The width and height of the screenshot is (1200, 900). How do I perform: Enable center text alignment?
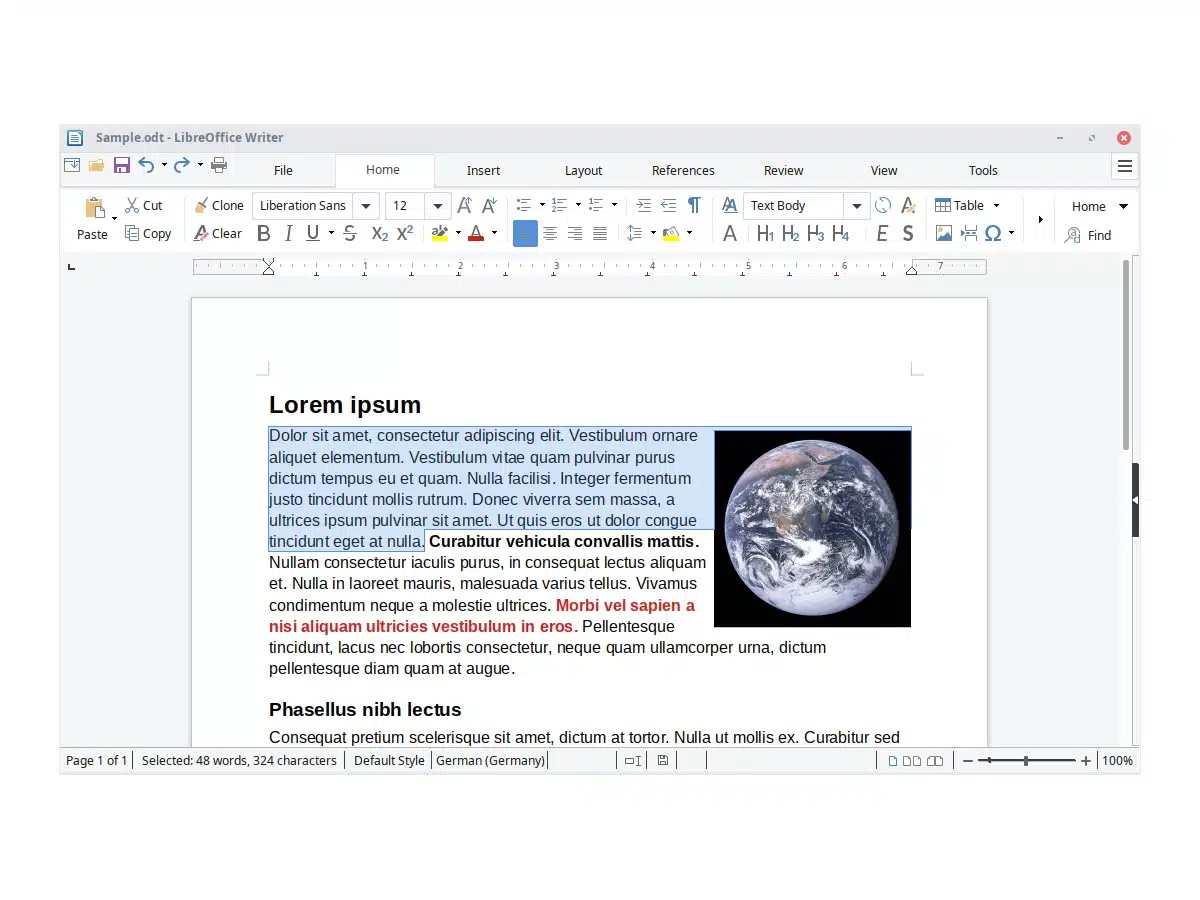click(550, 234)
